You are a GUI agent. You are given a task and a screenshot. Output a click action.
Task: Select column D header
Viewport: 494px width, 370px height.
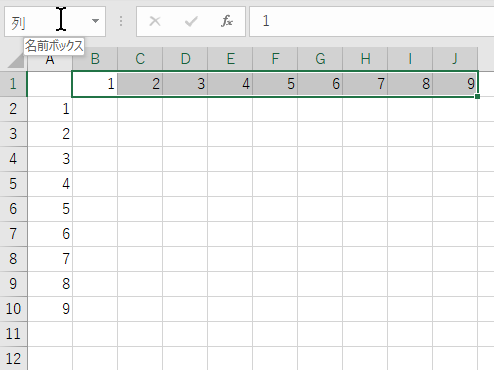click(x=185, y=59)
